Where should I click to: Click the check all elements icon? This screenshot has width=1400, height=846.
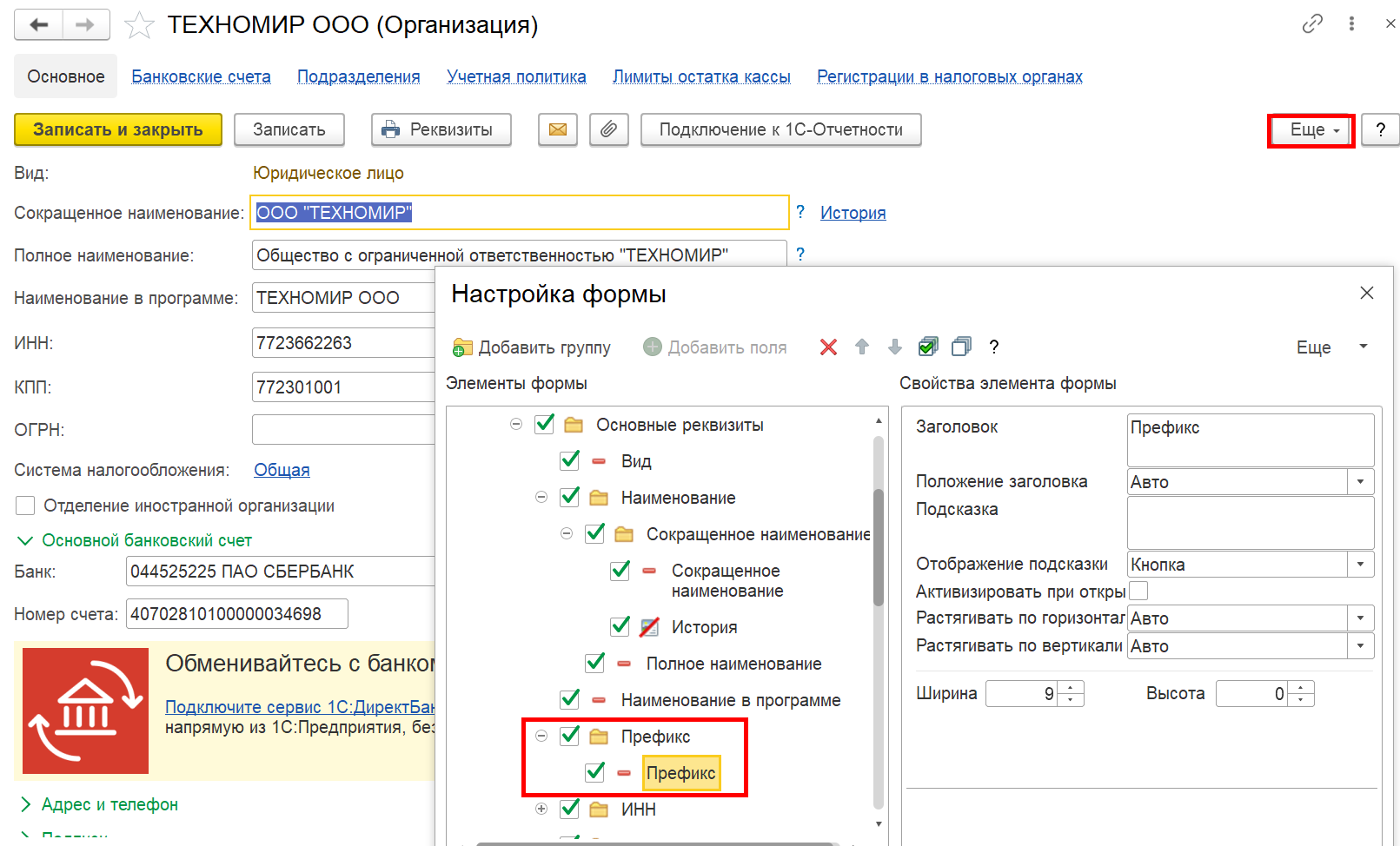coord(928,347)
